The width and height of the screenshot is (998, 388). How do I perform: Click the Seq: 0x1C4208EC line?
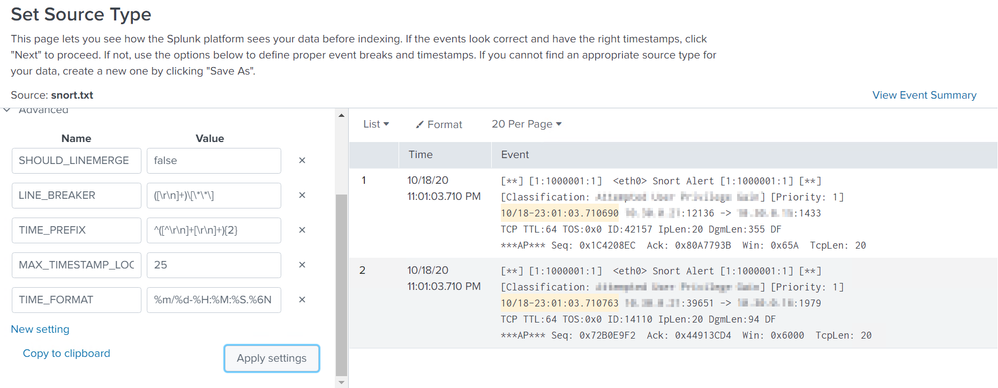click(684, 246)
